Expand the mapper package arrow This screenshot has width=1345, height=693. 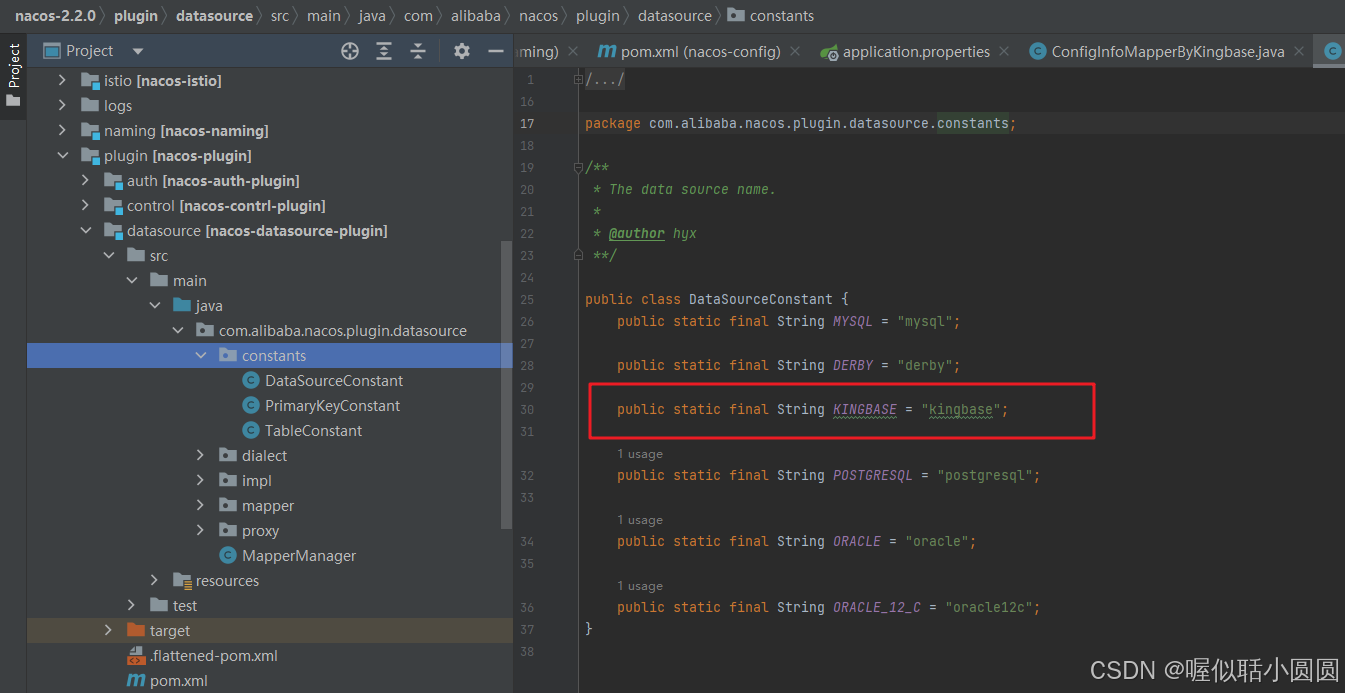click(201, 505)
